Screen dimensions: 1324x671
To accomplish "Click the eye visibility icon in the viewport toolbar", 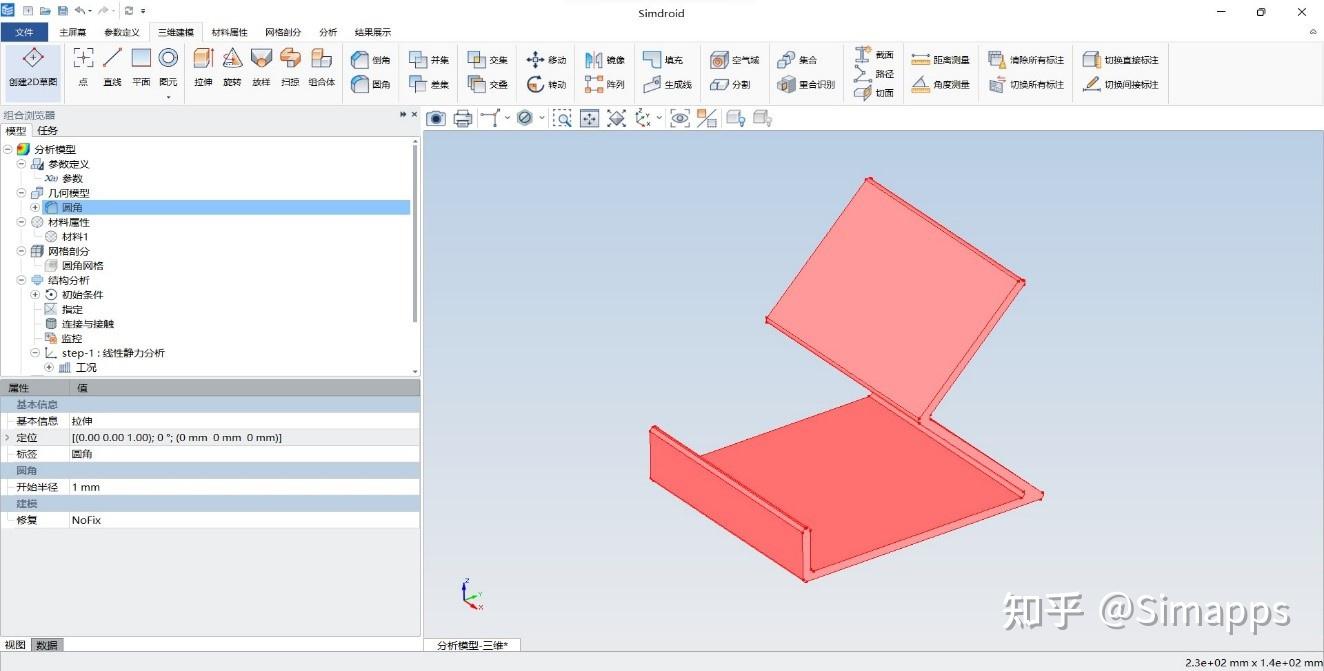I will click(x=679, y=118).
